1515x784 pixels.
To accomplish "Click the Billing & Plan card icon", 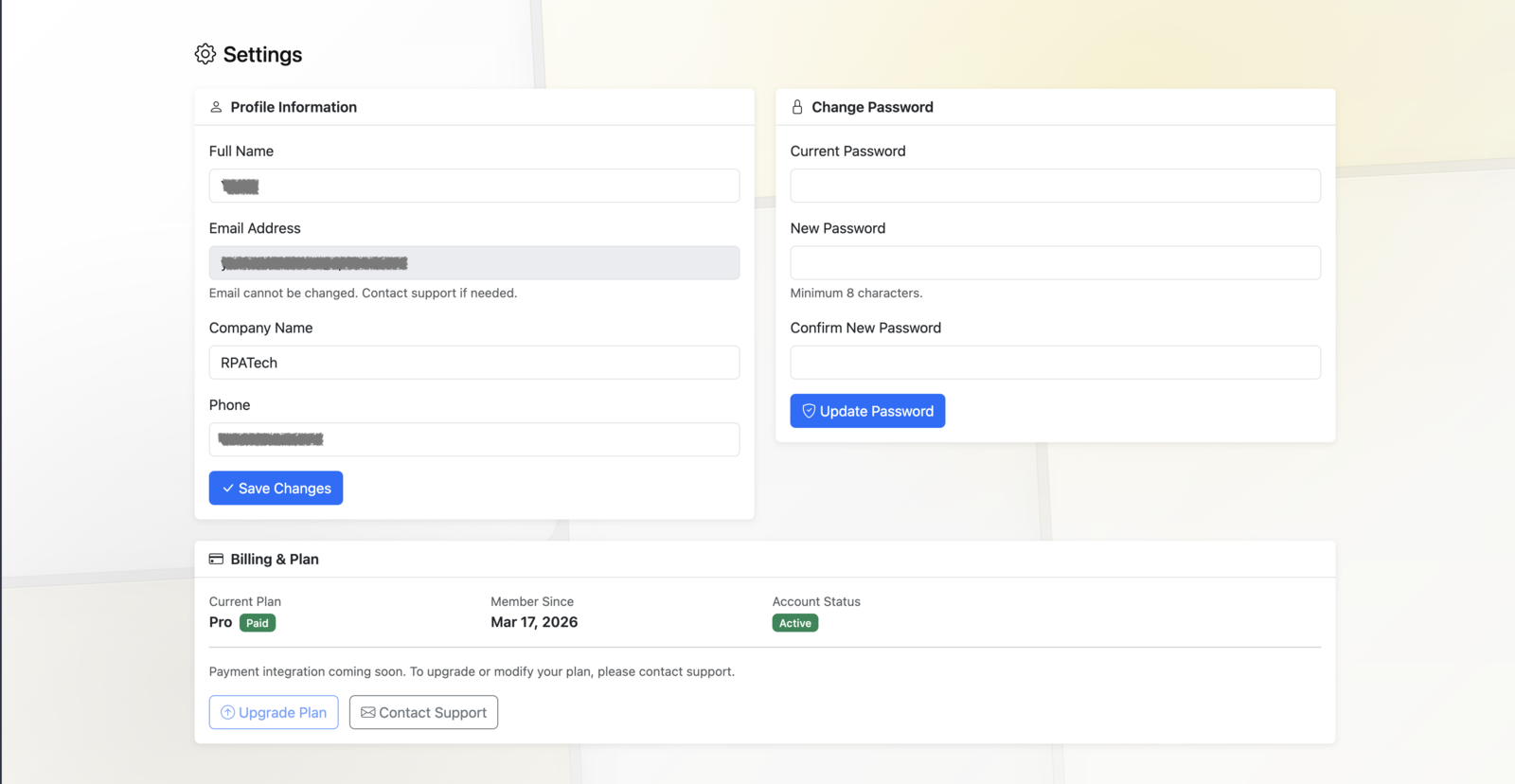I will click(x=216, y=559).
